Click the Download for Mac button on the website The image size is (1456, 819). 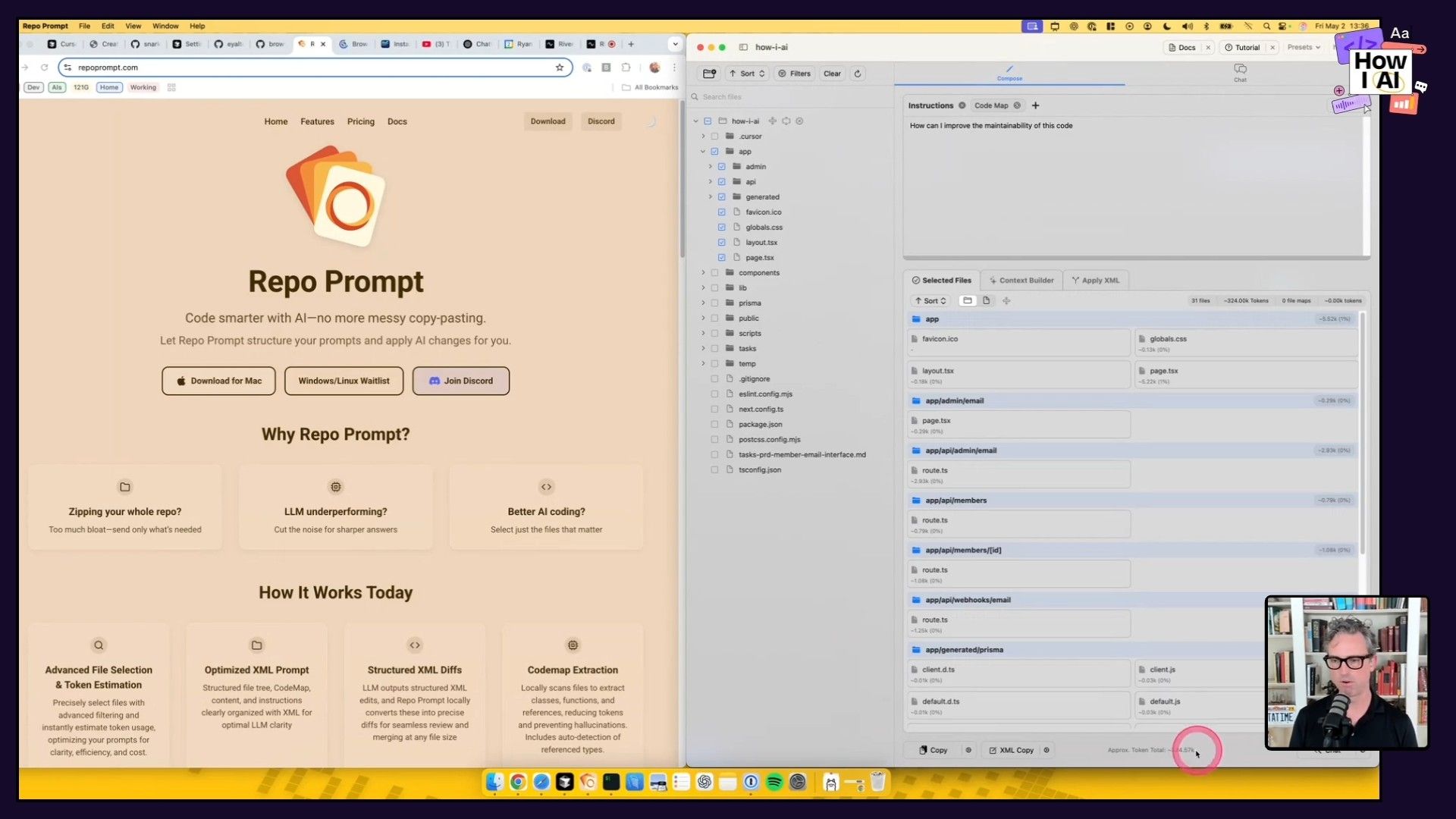click(218, 381)
